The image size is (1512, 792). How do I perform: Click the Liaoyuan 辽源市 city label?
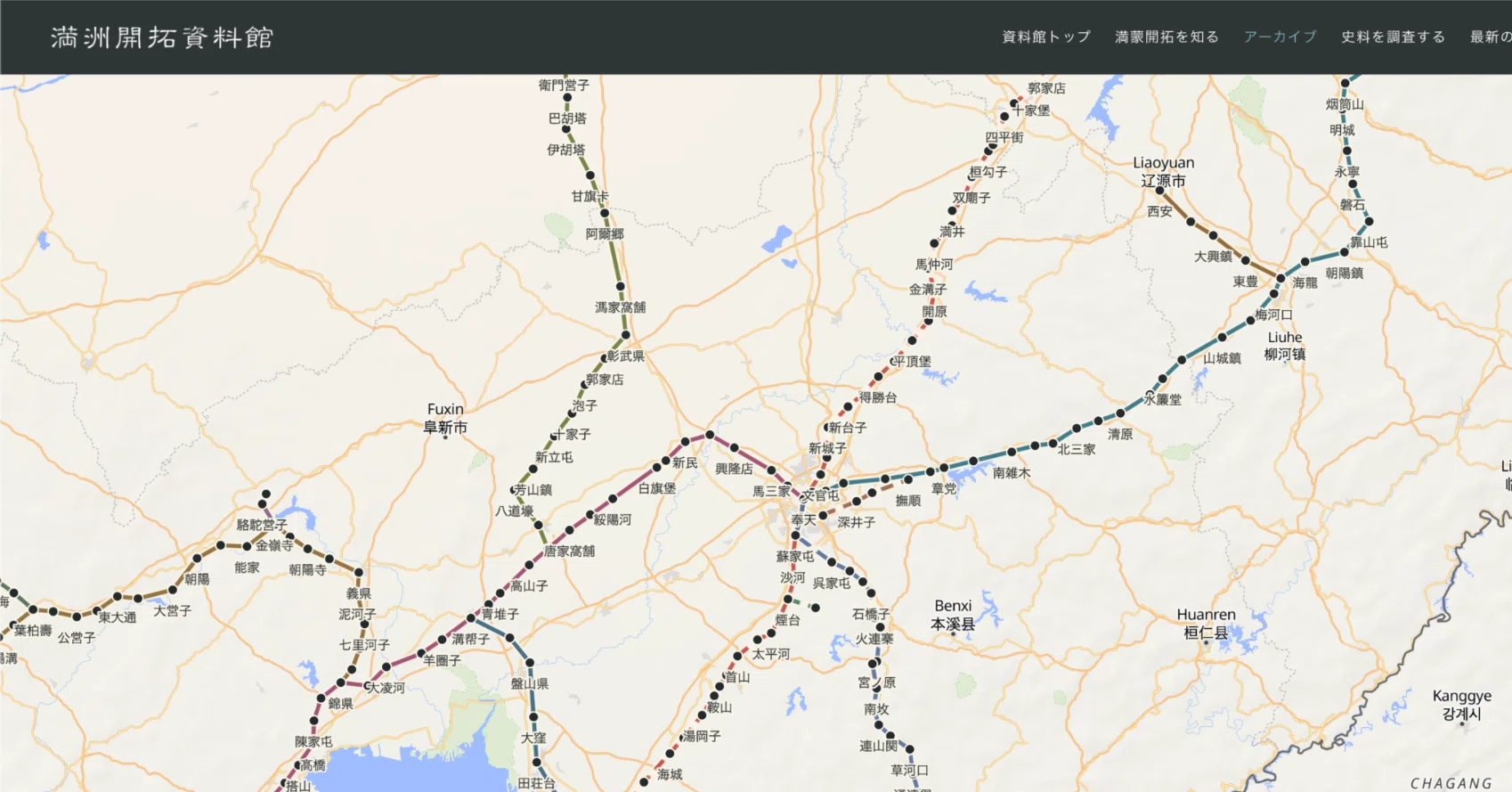click(x=1164, y=172)
